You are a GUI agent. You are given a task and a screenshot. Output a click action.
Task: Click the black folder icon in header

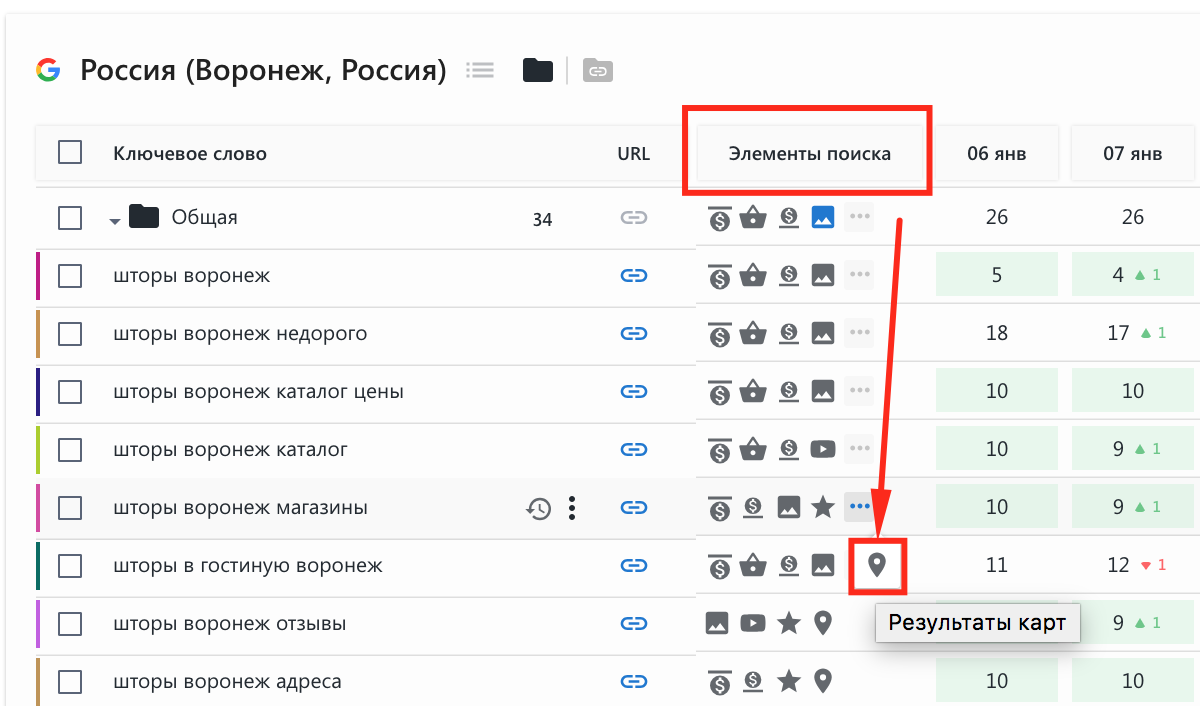[x=538, y=71]
